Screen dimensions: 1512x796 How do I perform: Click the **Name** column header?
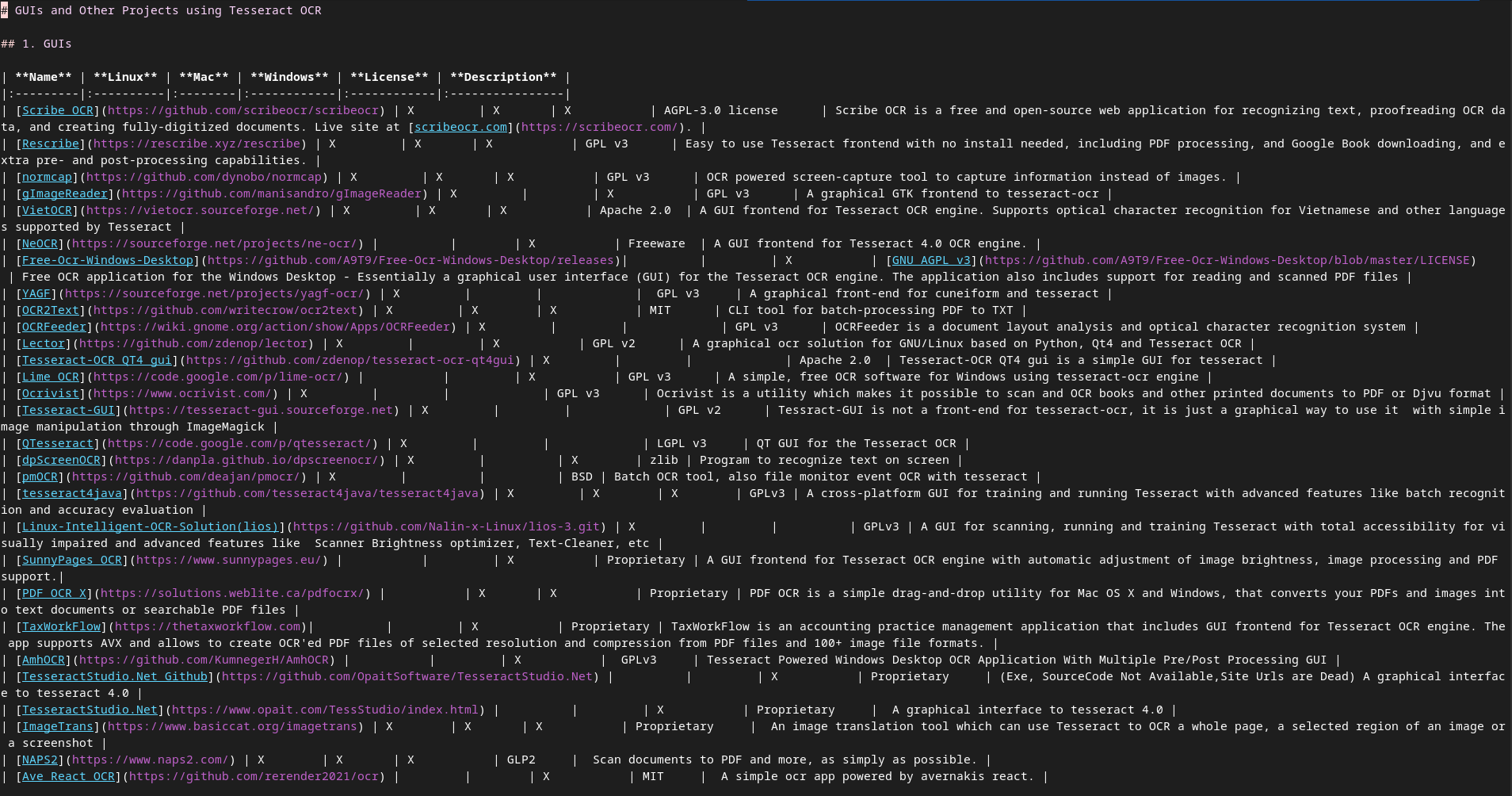tap(44, 77)
